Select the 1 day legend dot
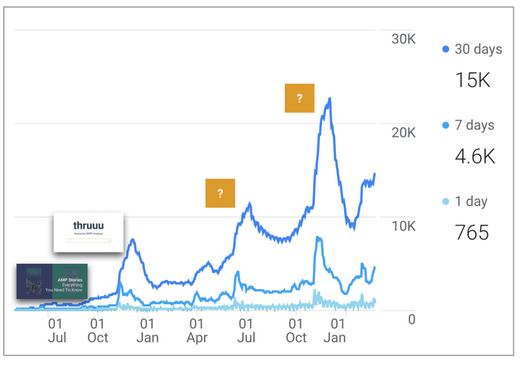 point(445,201)
